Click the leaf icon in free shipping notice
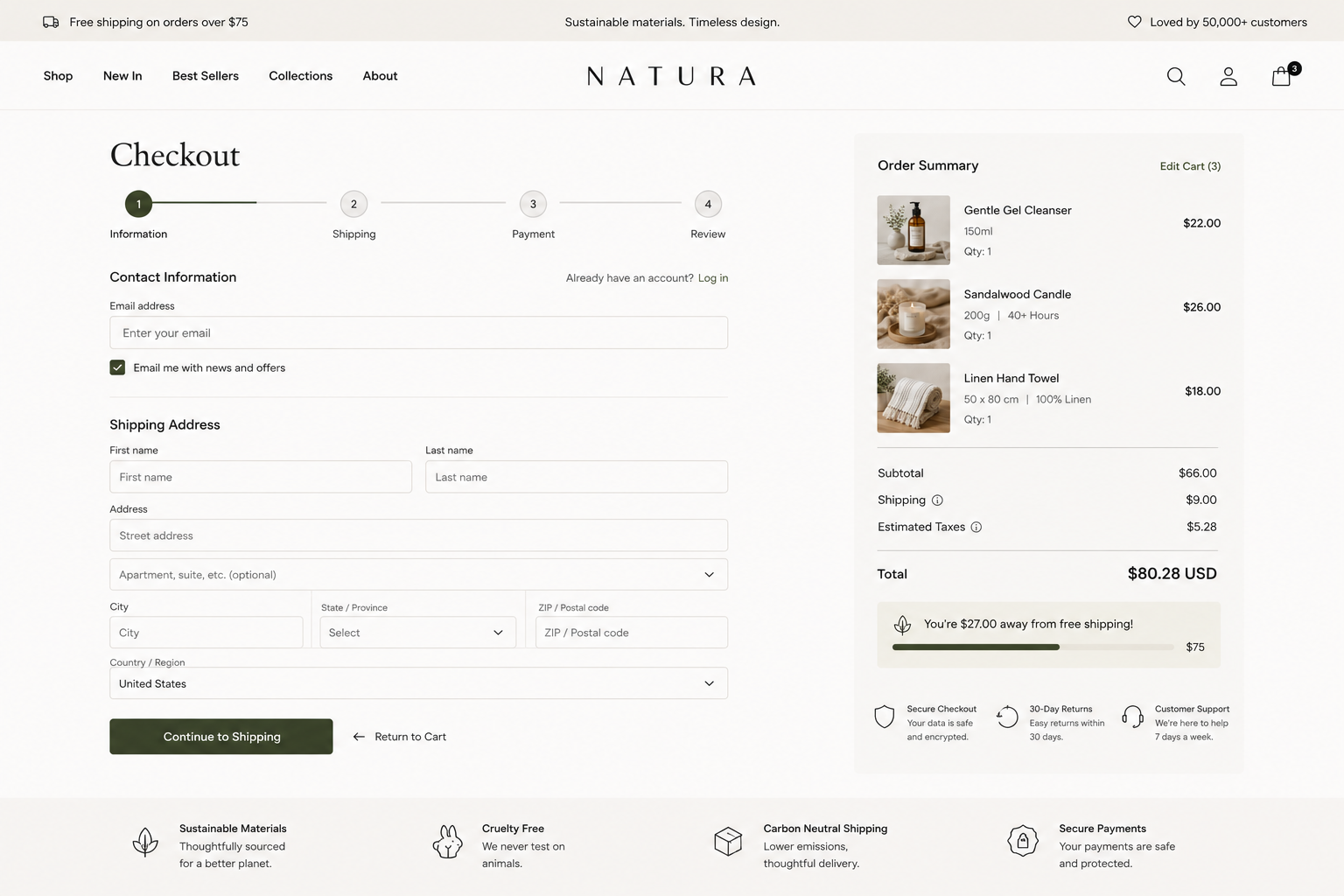 coord(902,625)
